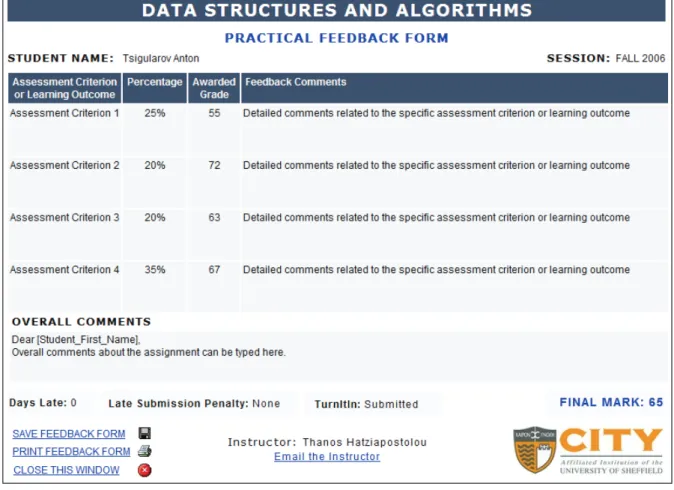The image size is (674, 490).
Task: Click into the overall comments text area
Action: (x=338, y=356)
